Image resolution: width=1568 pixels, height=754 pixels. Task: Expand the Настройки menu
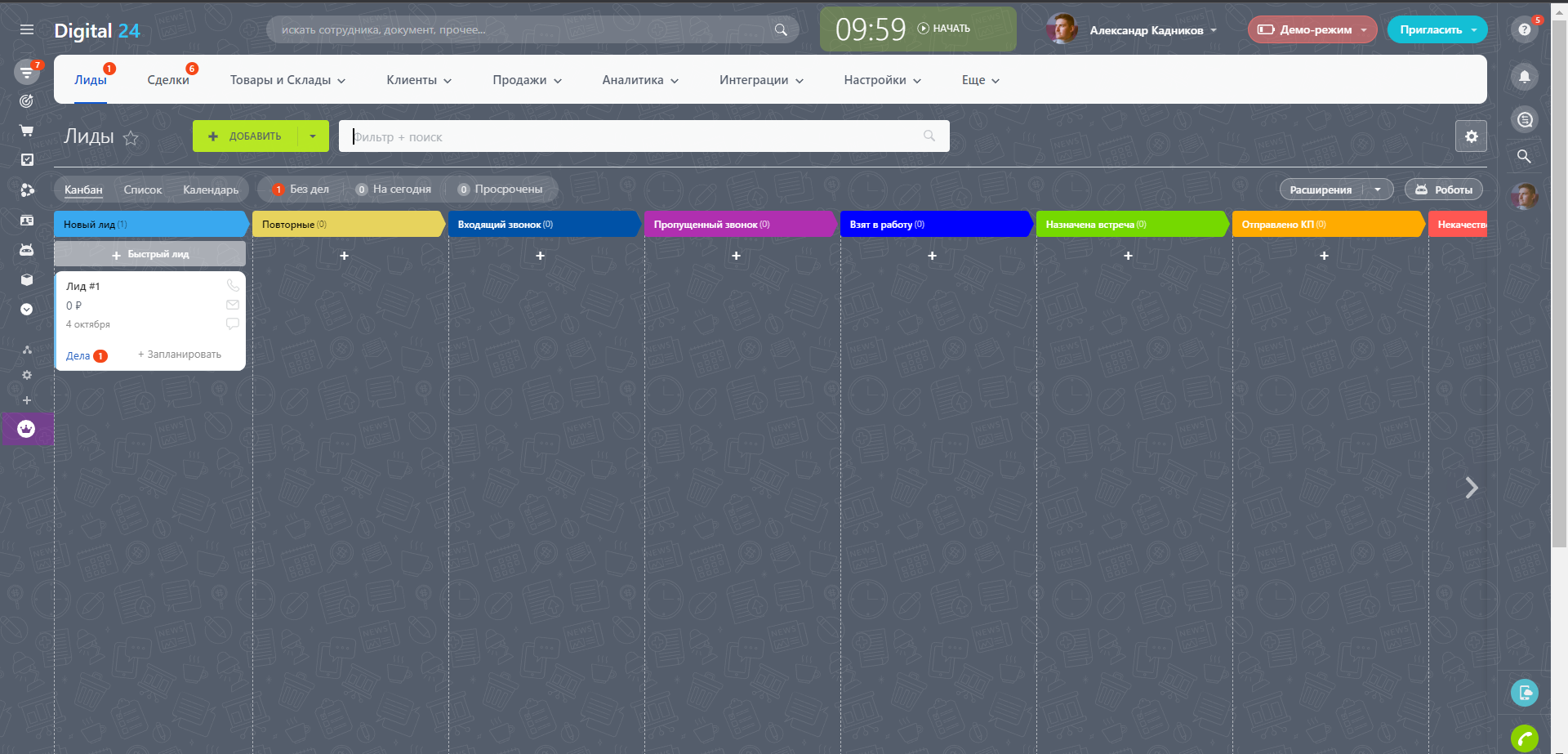click(x=882, y=80)
